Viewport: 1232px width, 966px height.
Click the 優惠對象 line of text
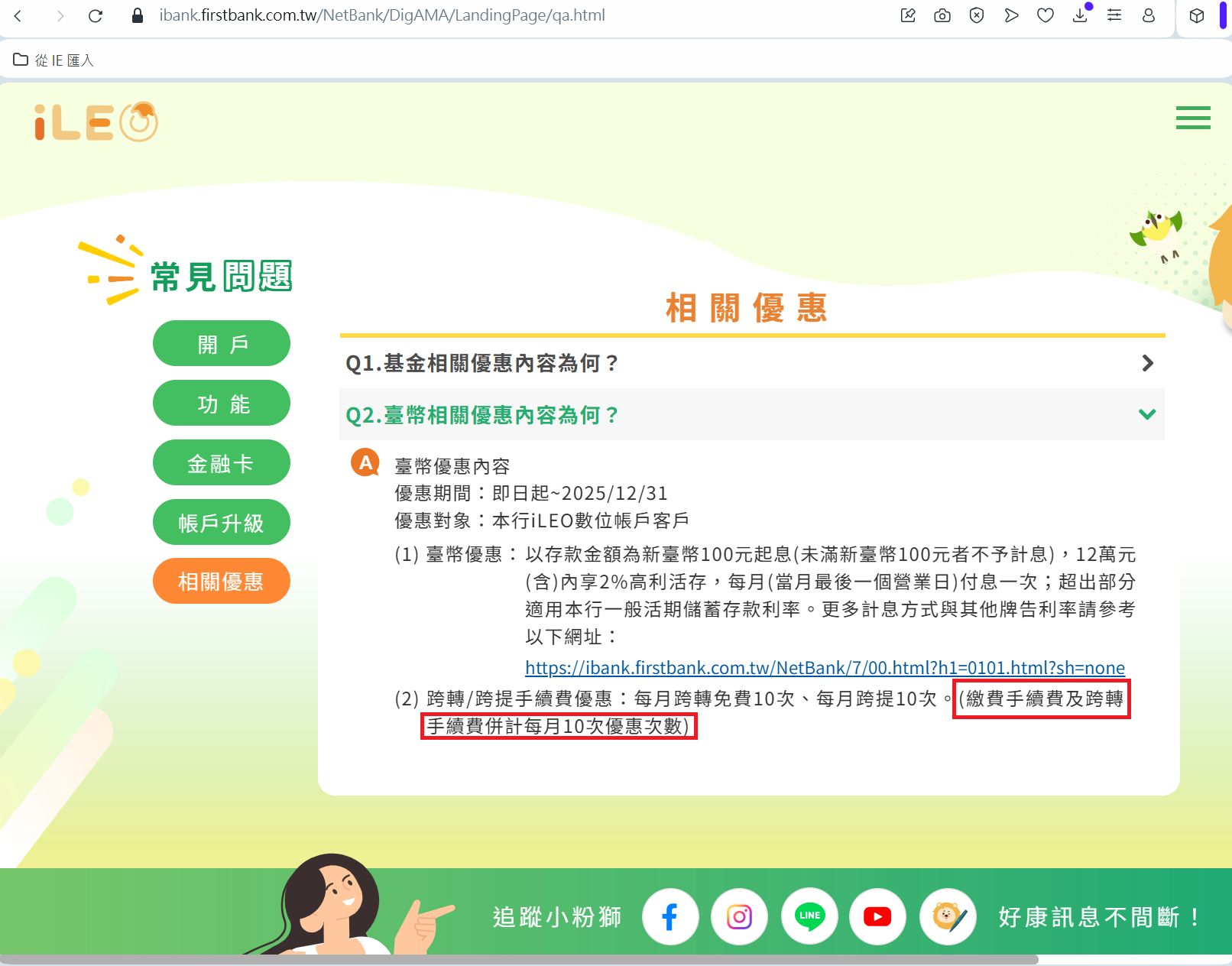(542, 520)
